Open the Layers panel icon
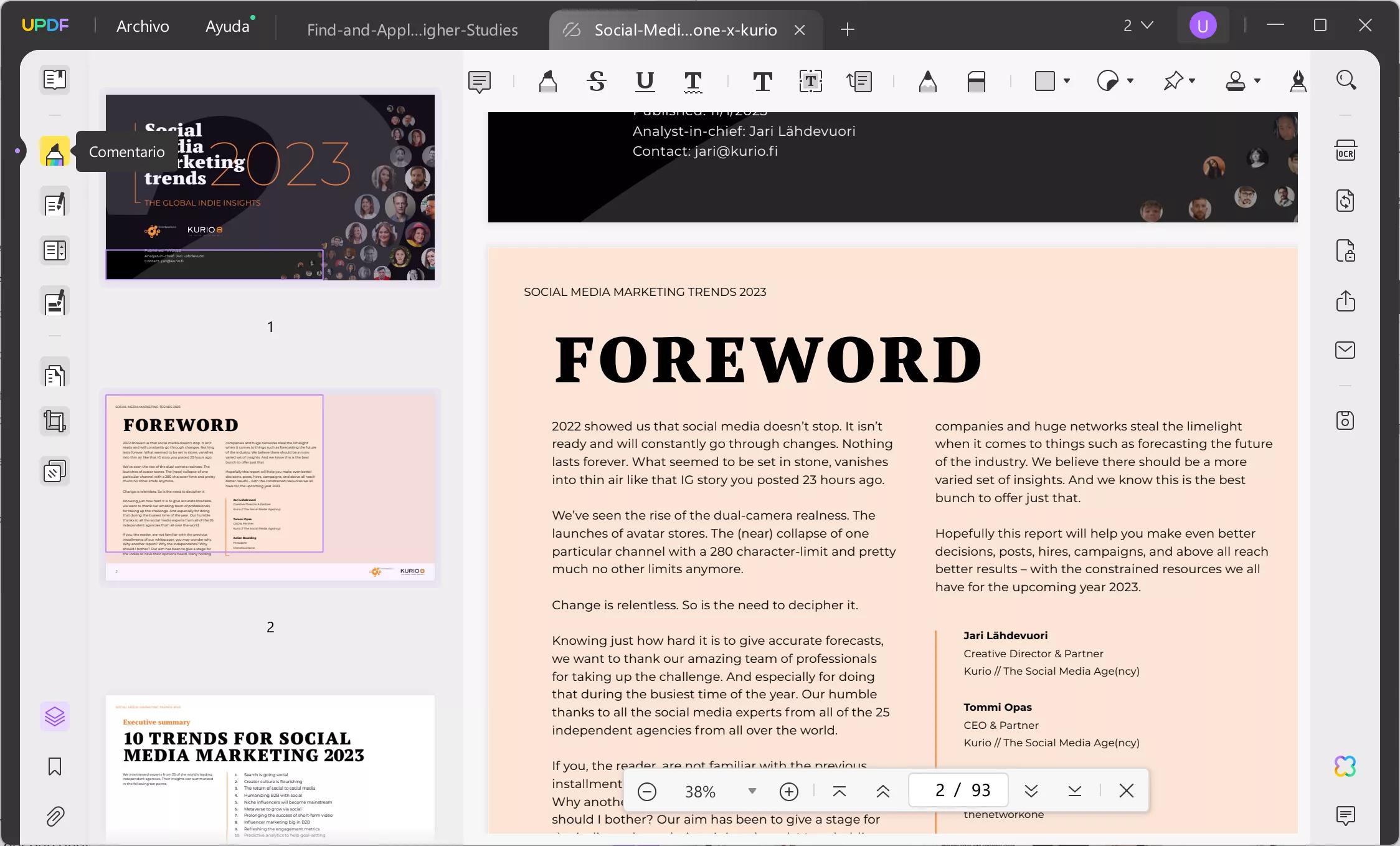The width and height of the screenshot is (1400, 846). [55, 716]
